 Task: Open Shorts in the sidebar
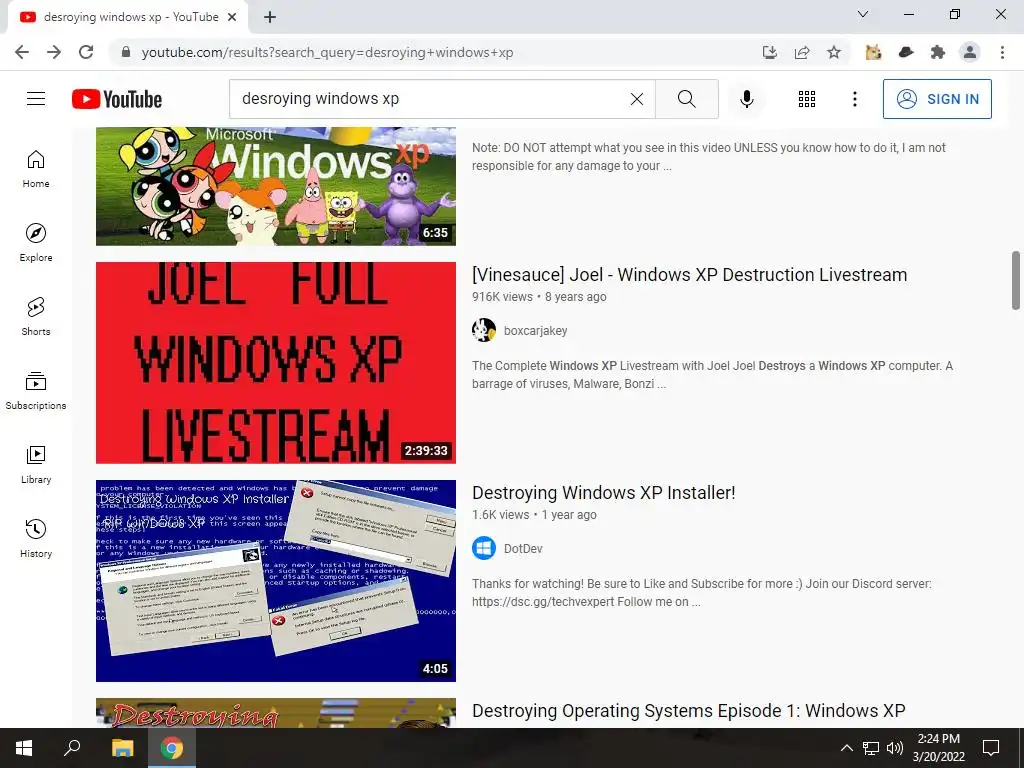[x=36, y=317]
